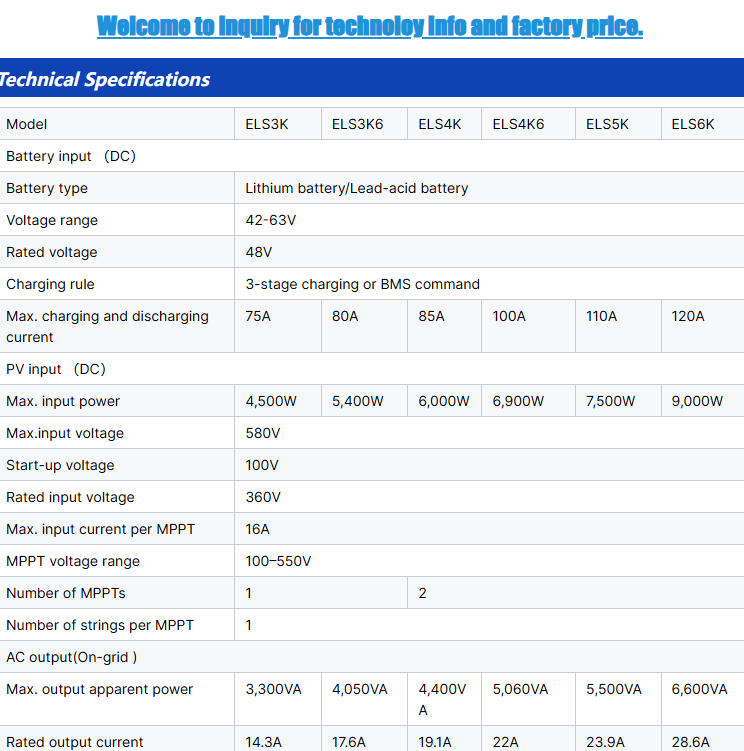Click the '6,000W' max input power cell

444,401
